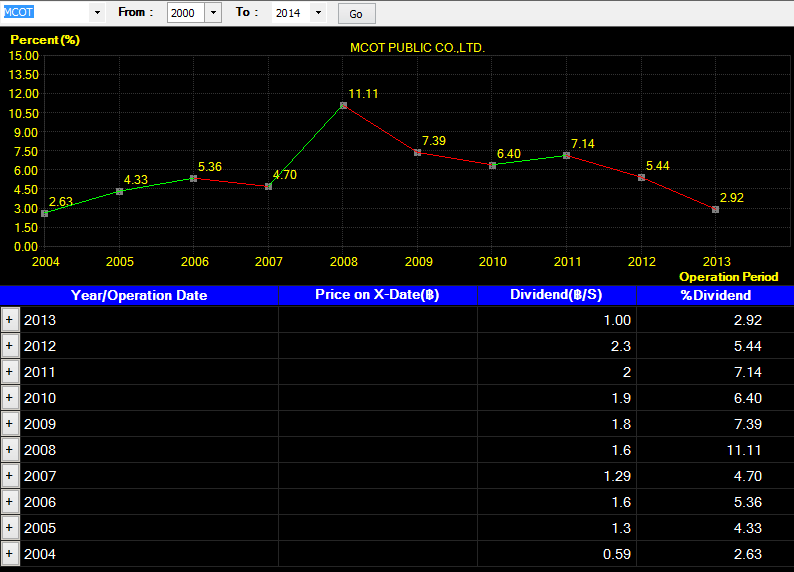This screenshot has width=794, height=572.
Task: Expand the 2006 row
Action: point(10,502)
